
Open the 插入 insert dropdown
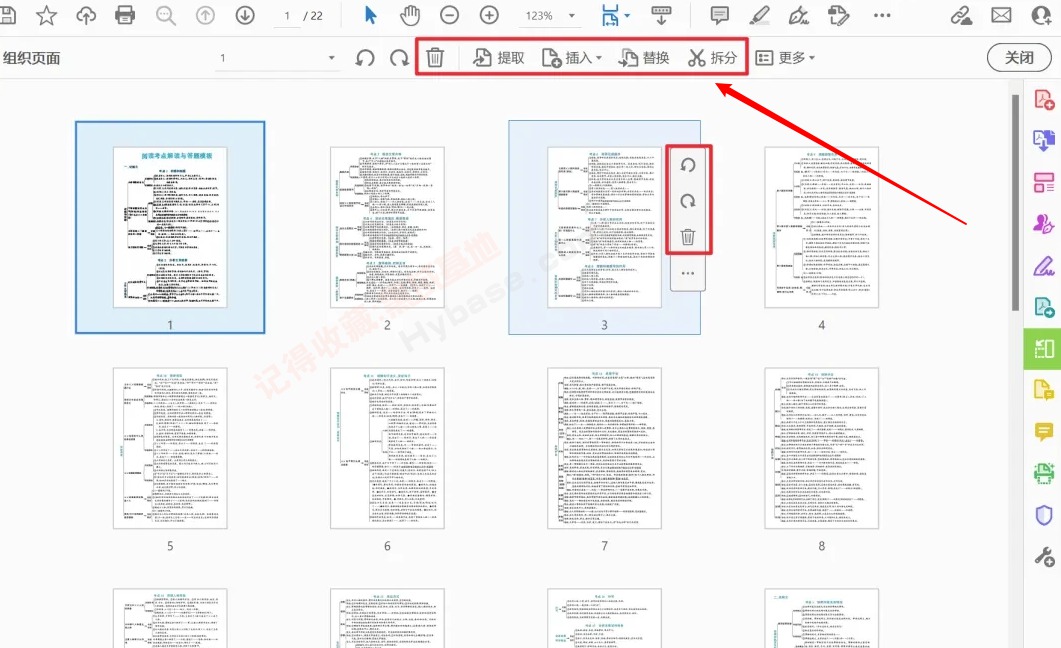pyautogui.click(x=572, y=58)
